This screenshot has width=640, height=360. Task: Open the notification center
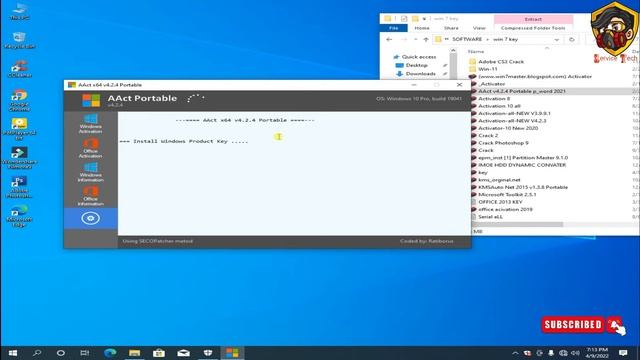(623, 353)
